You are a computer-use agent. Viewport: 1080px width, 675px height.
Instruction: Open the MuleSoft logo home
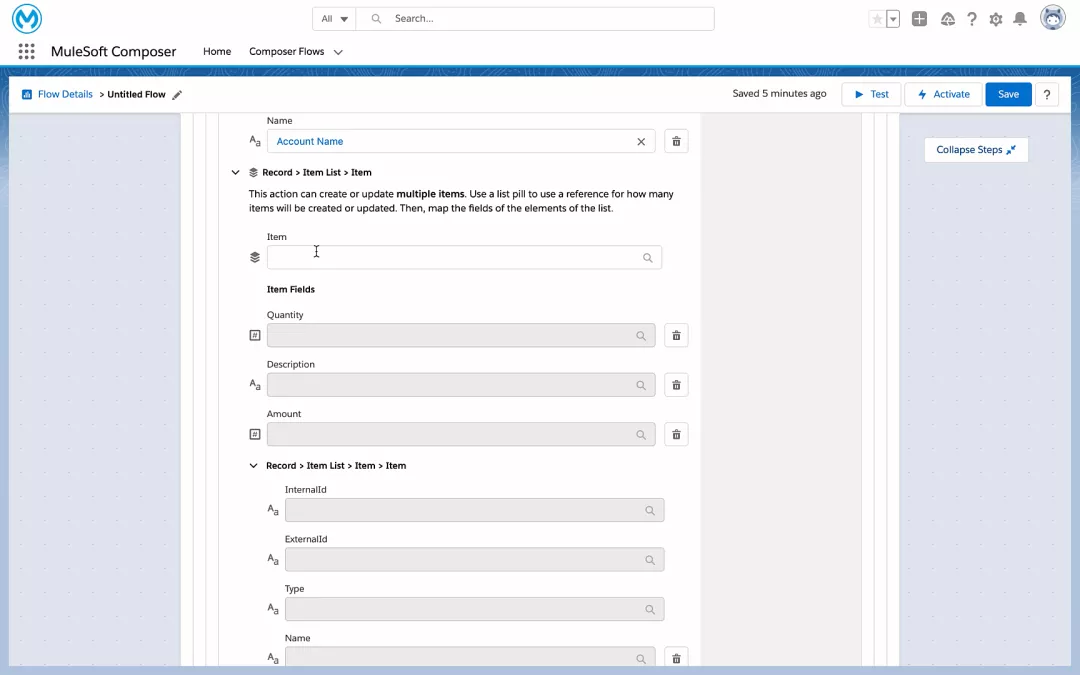click(x=27, y=19)
